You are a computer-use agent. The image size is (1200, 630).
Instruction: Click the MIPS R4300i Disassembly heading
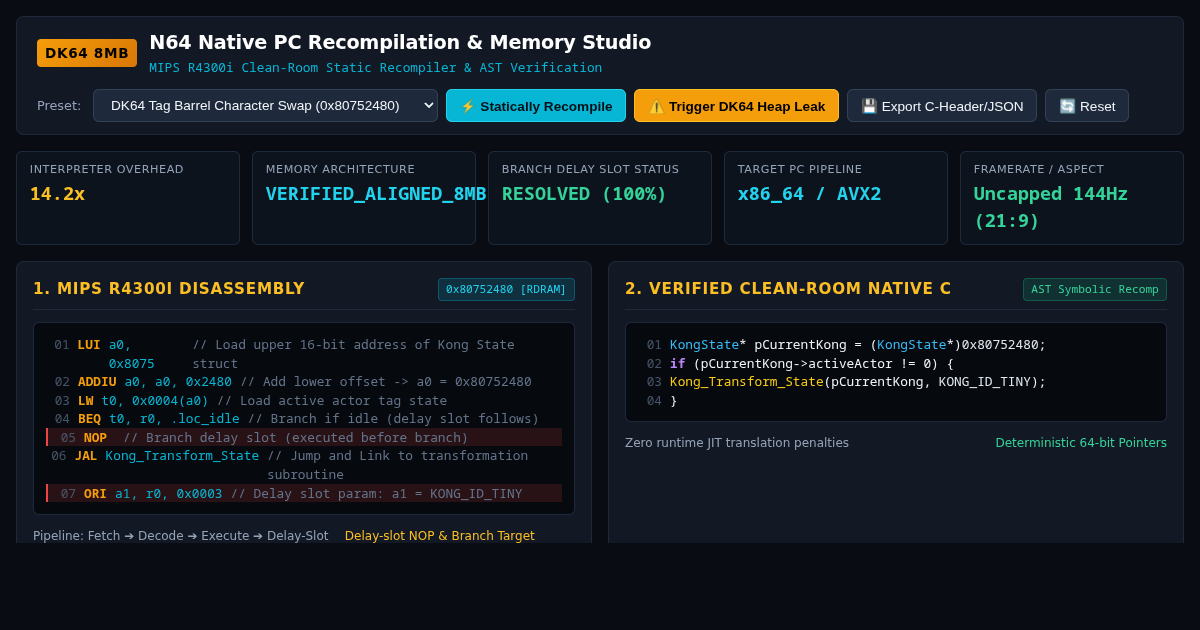point(169,289)
